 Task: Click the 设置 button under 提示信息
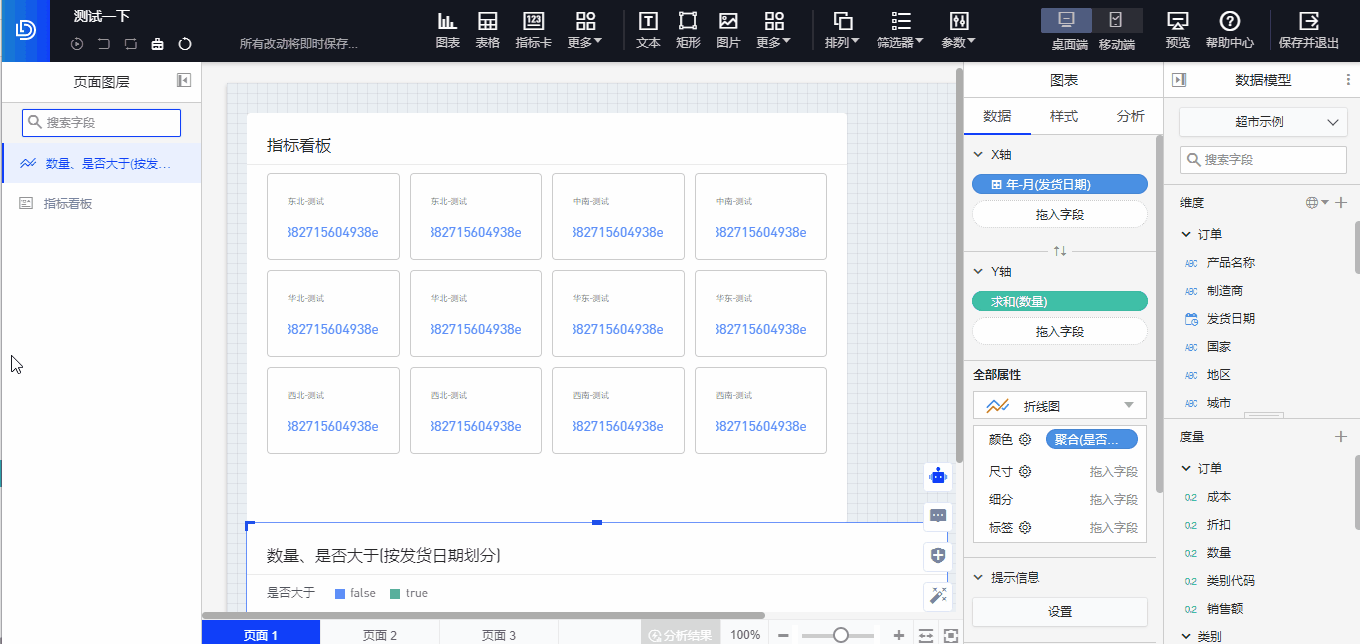click(1060, 611)
